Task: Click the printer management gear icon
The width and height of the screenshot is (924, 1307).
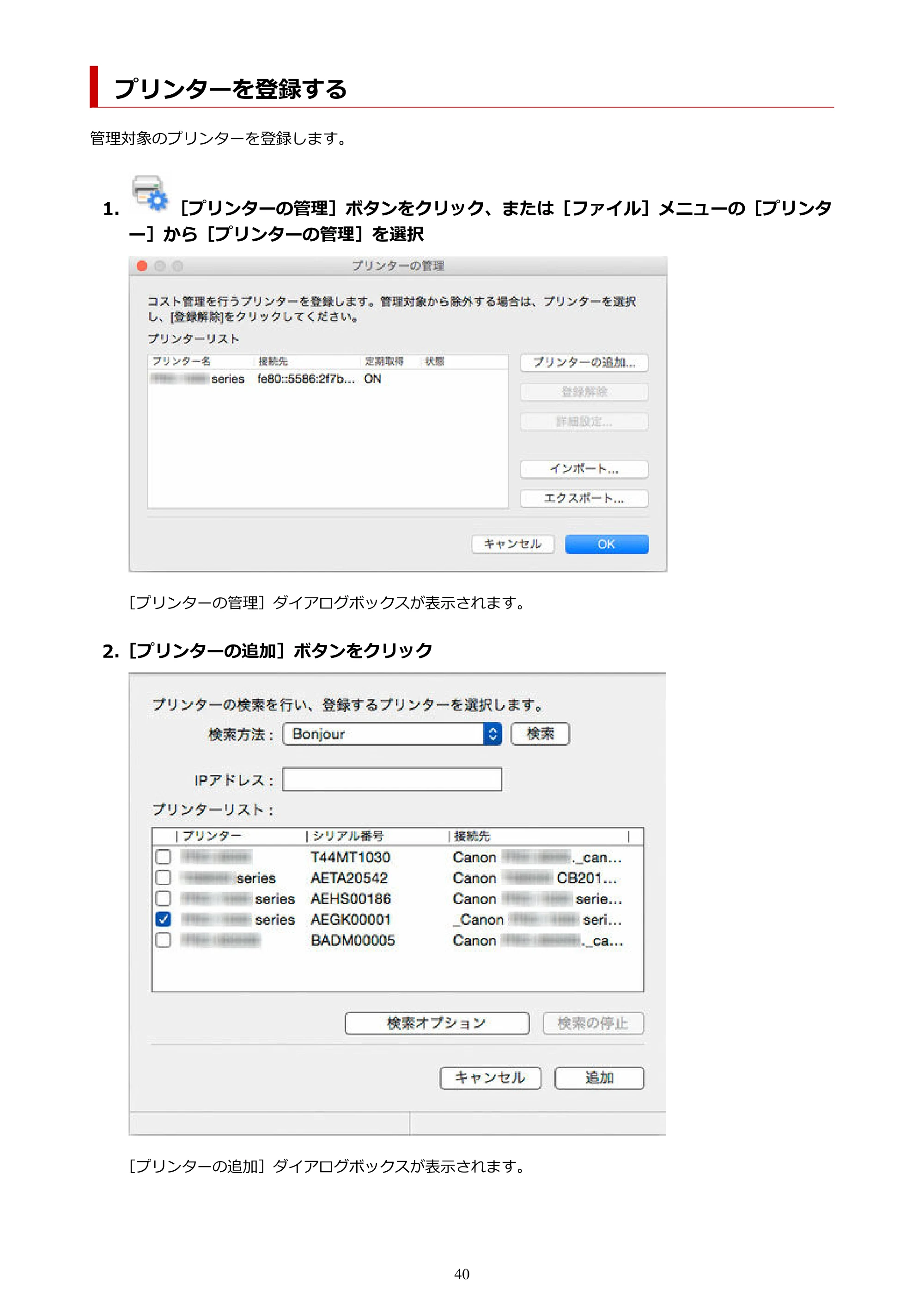Action: 150,194
